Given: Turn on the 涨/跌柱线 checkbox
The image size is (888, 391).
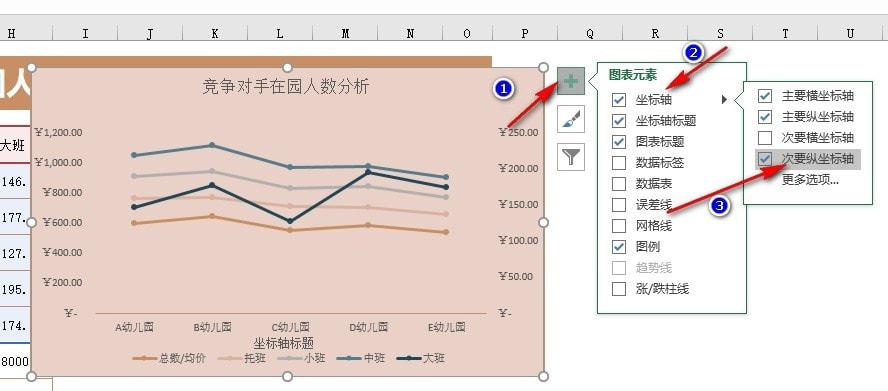Looking at the screenshot, I should pyautogui.click(x=619, y=289).
